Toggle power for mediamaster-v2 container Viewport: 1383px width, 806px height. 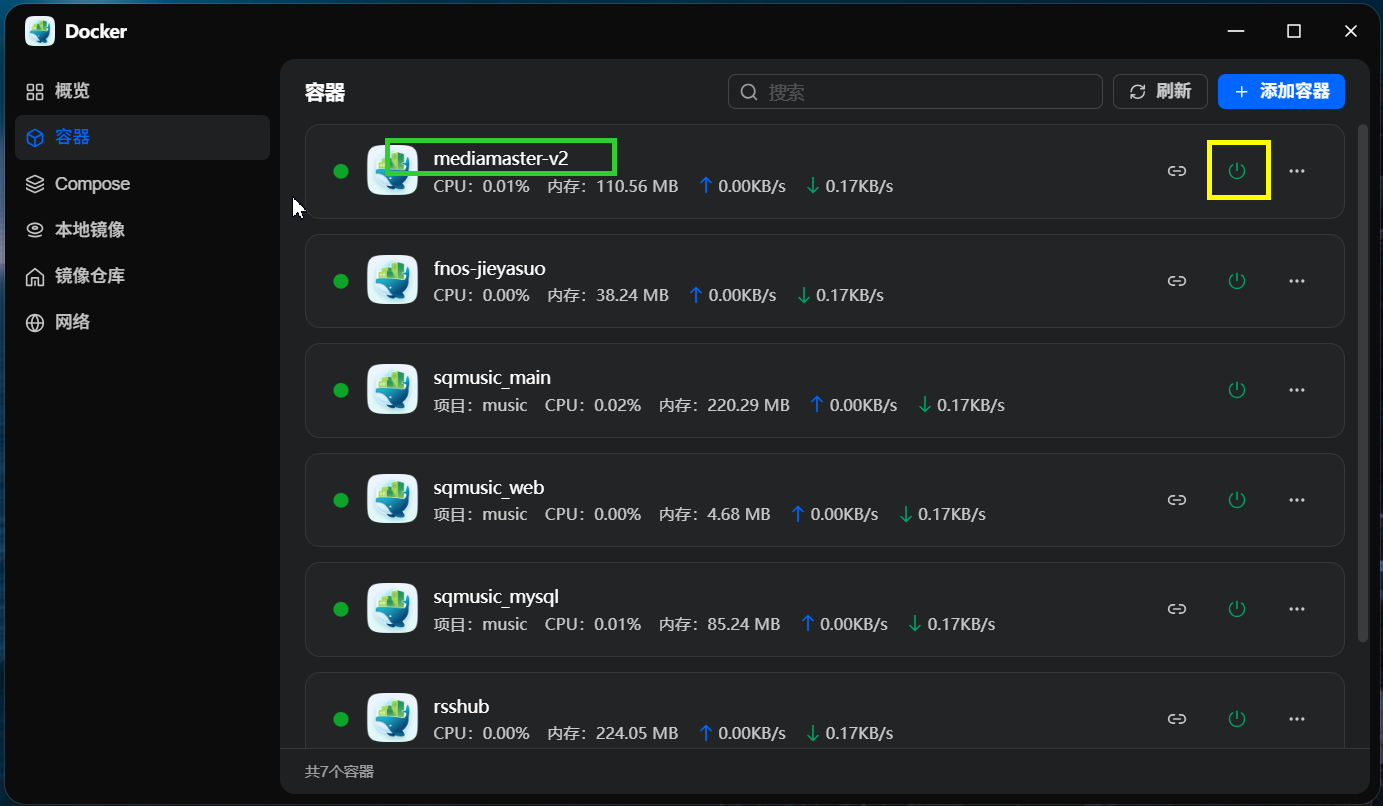click(x=1237, y=171)
